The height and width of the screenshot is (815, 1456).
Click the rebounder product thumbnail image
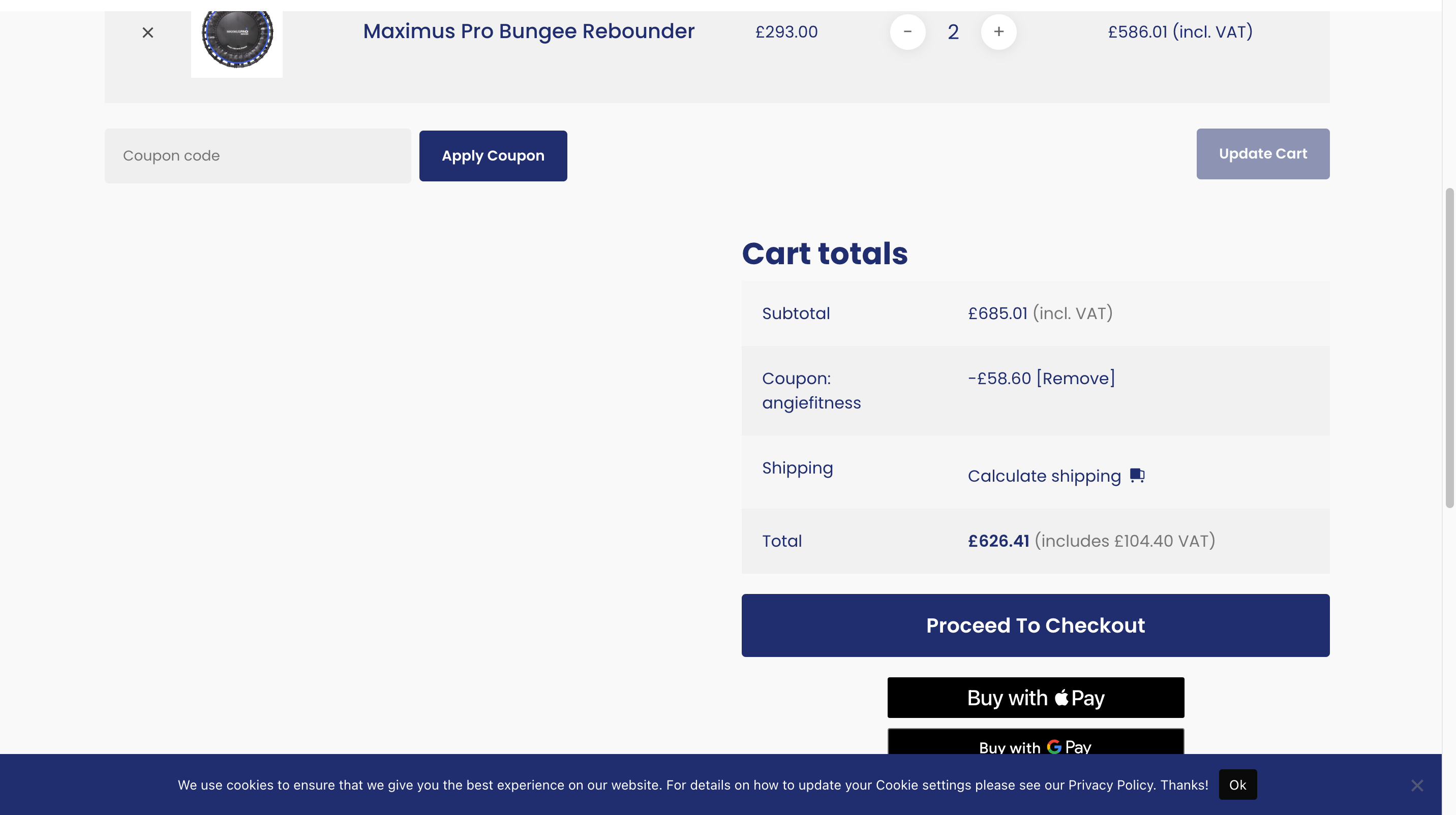[237, 40]
